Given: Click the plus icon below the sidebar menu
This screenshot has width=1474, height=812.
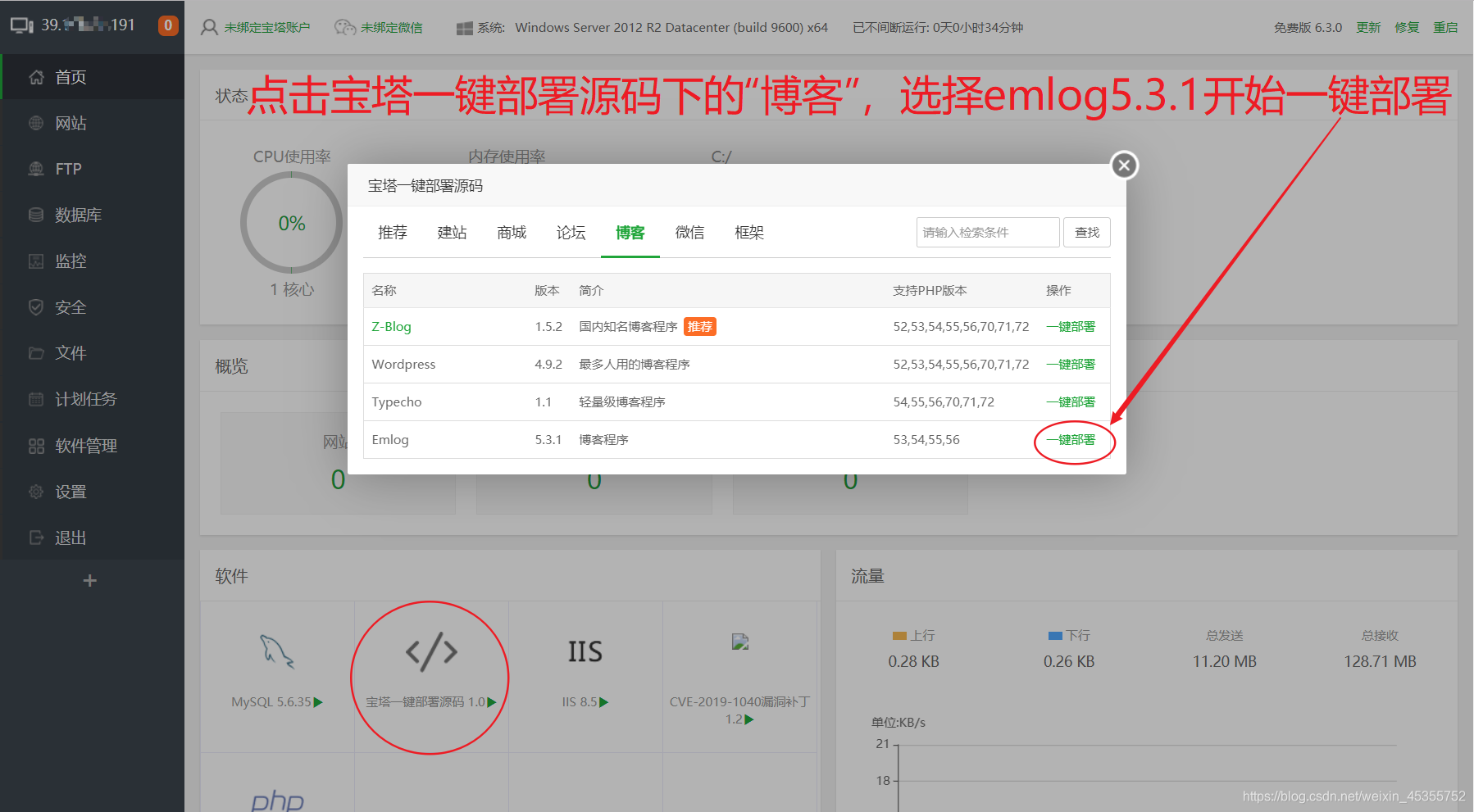Looking at the screenshot, I should tap(90, 580).
